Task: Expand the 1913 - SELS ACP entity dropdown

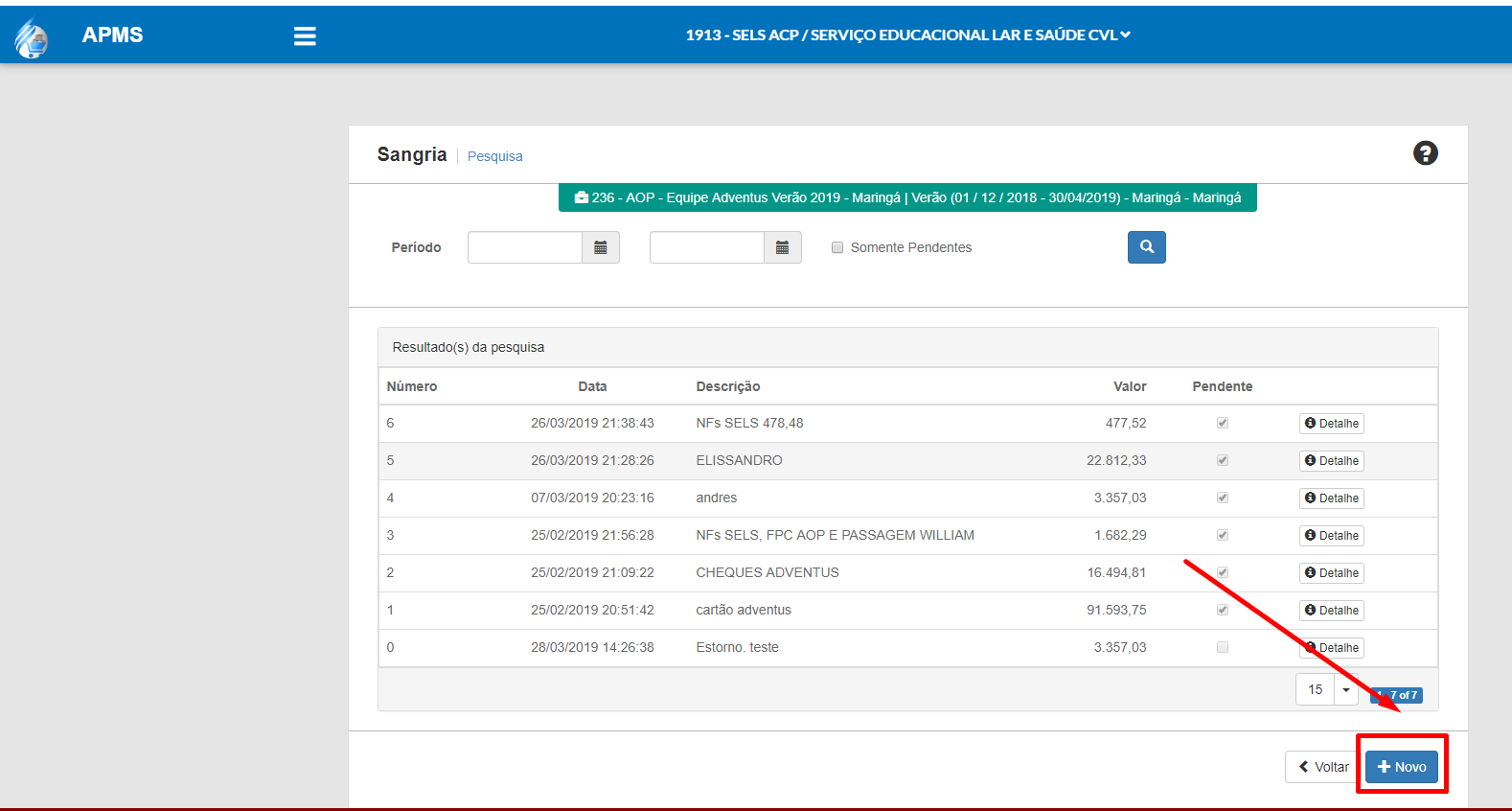Action: tap(907, 35)
